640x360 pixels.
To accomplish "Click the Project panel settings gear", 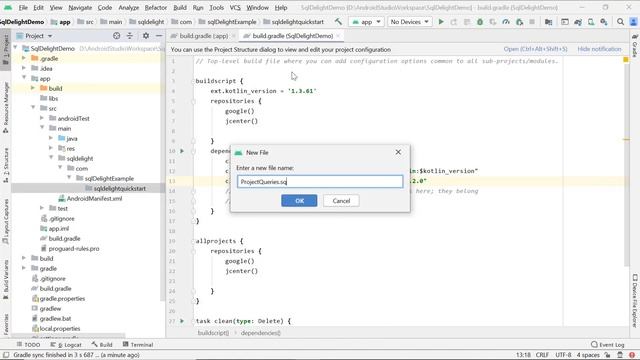I will (146, 36).
